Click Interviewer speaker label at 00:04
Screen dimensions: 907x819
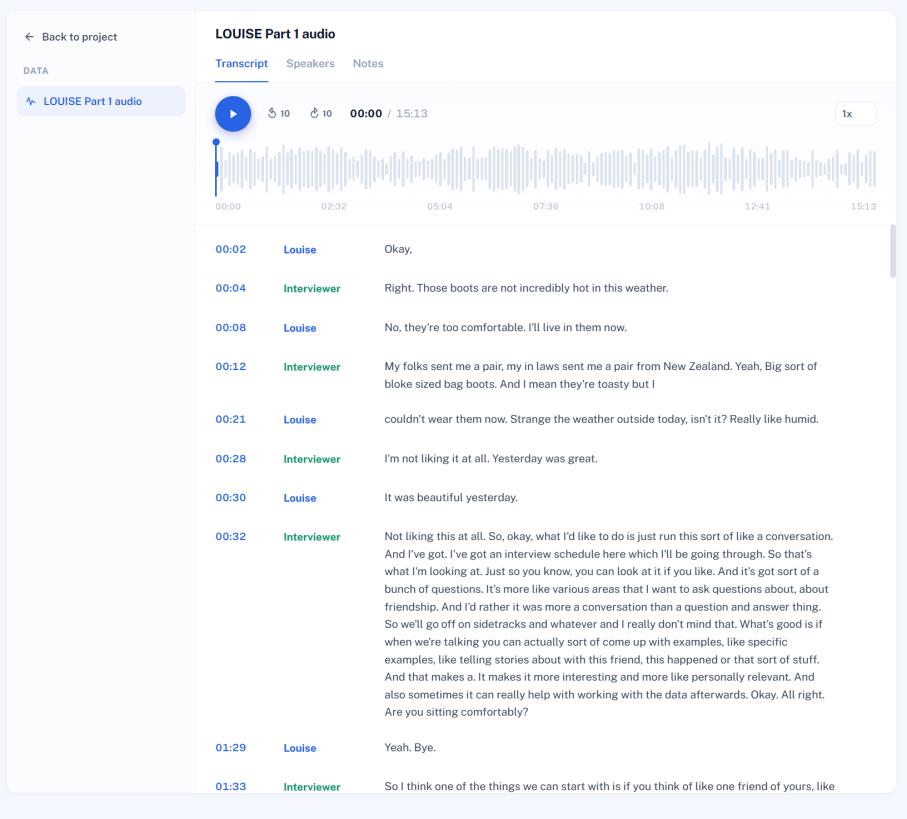click(x=312, y=289)
